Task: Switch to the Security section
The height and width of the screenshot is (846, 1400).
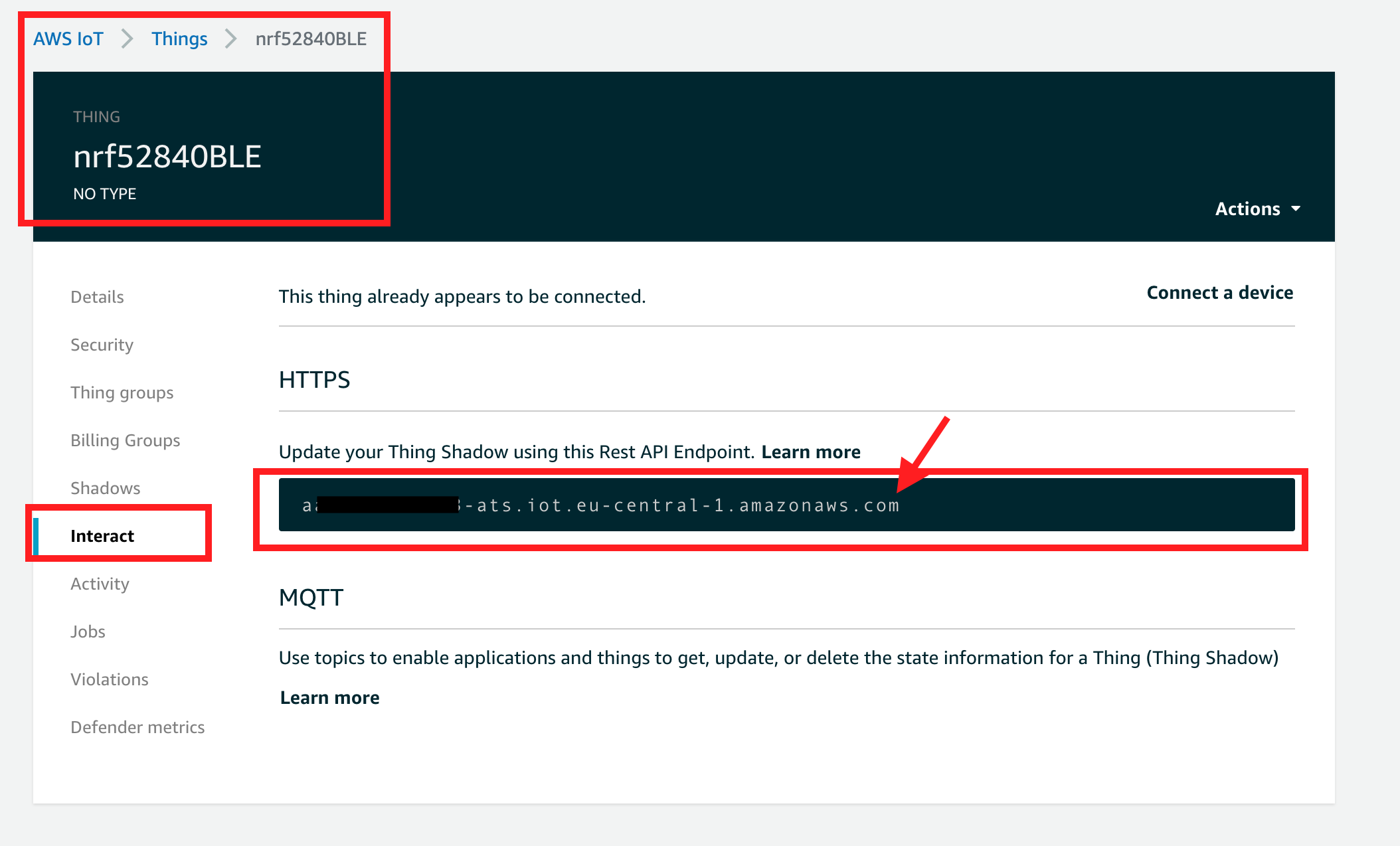Action: click(102, 344)
